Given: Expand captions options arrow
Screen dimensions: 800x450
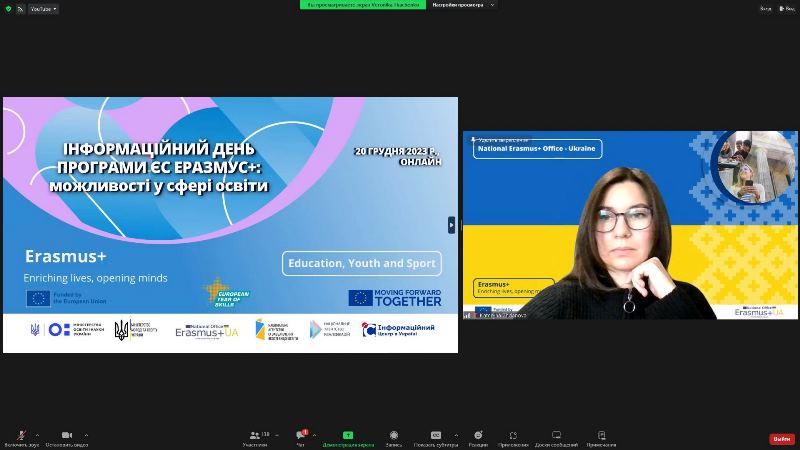Looking at the screenshot, I should click(456, 435).
